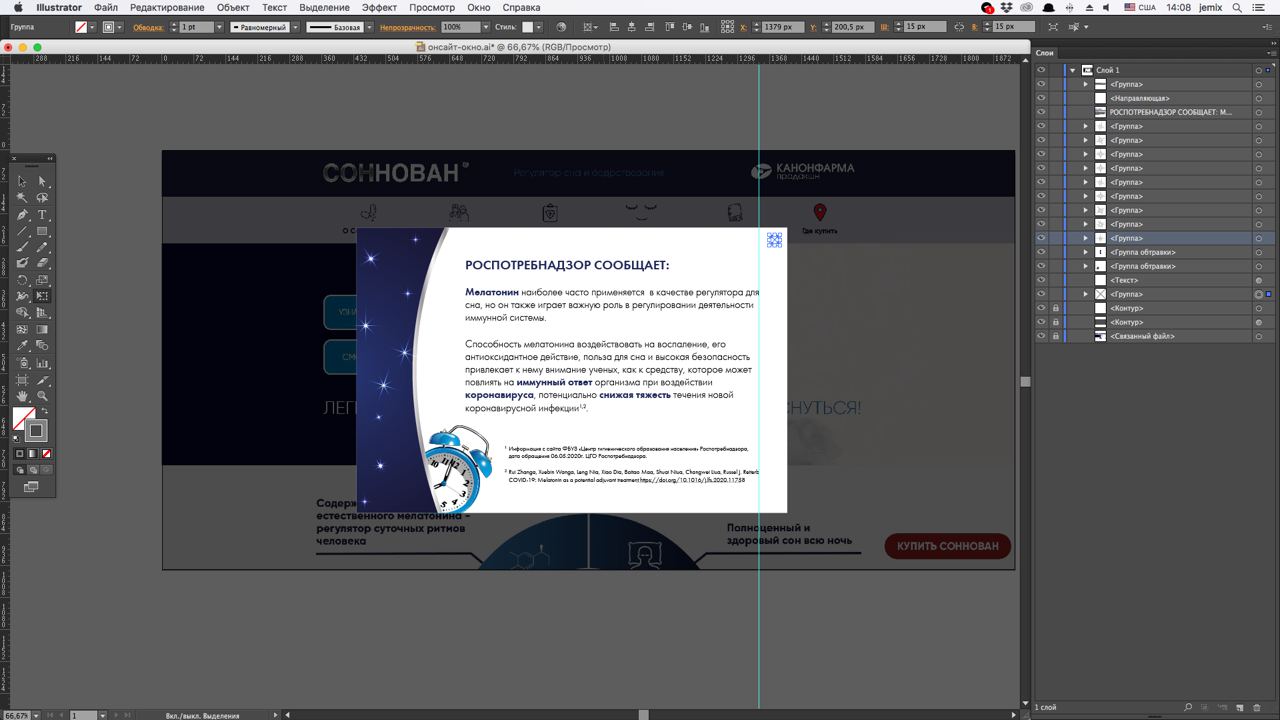Select the Type (T) tool
Screen dimensions: 1280x720
tap(42, 214)
